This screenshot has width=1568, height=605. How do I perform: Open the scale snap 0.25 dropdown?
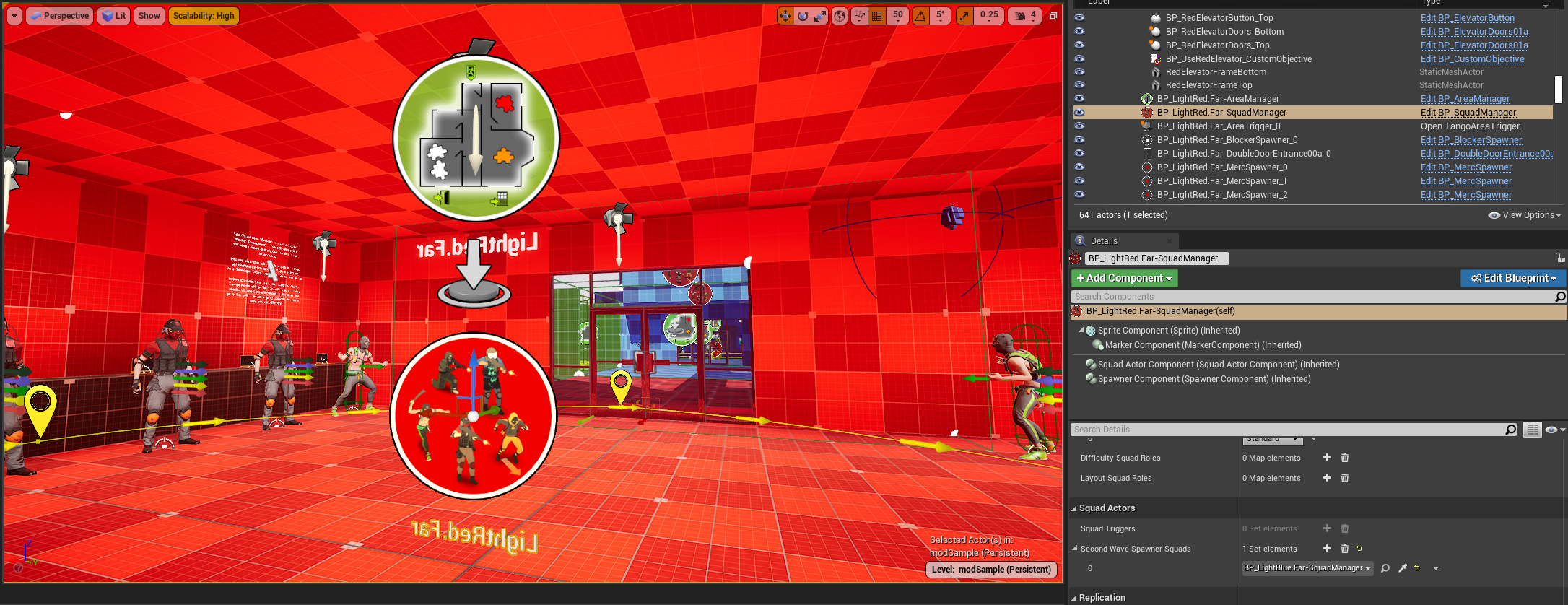989,16
